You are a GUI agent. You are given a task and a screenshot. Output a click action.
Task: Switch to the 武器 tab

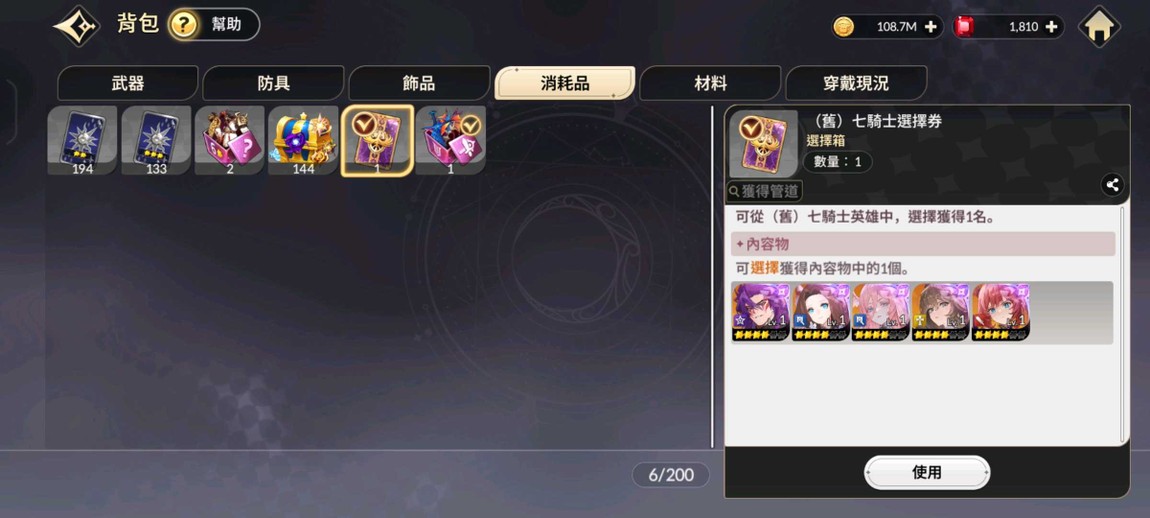coord(128,83)
